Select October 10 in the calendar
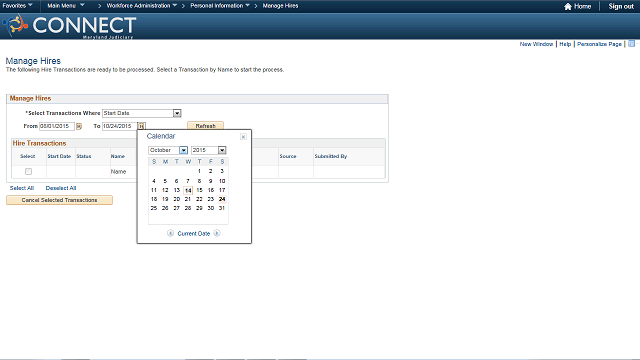 point(222,181)
